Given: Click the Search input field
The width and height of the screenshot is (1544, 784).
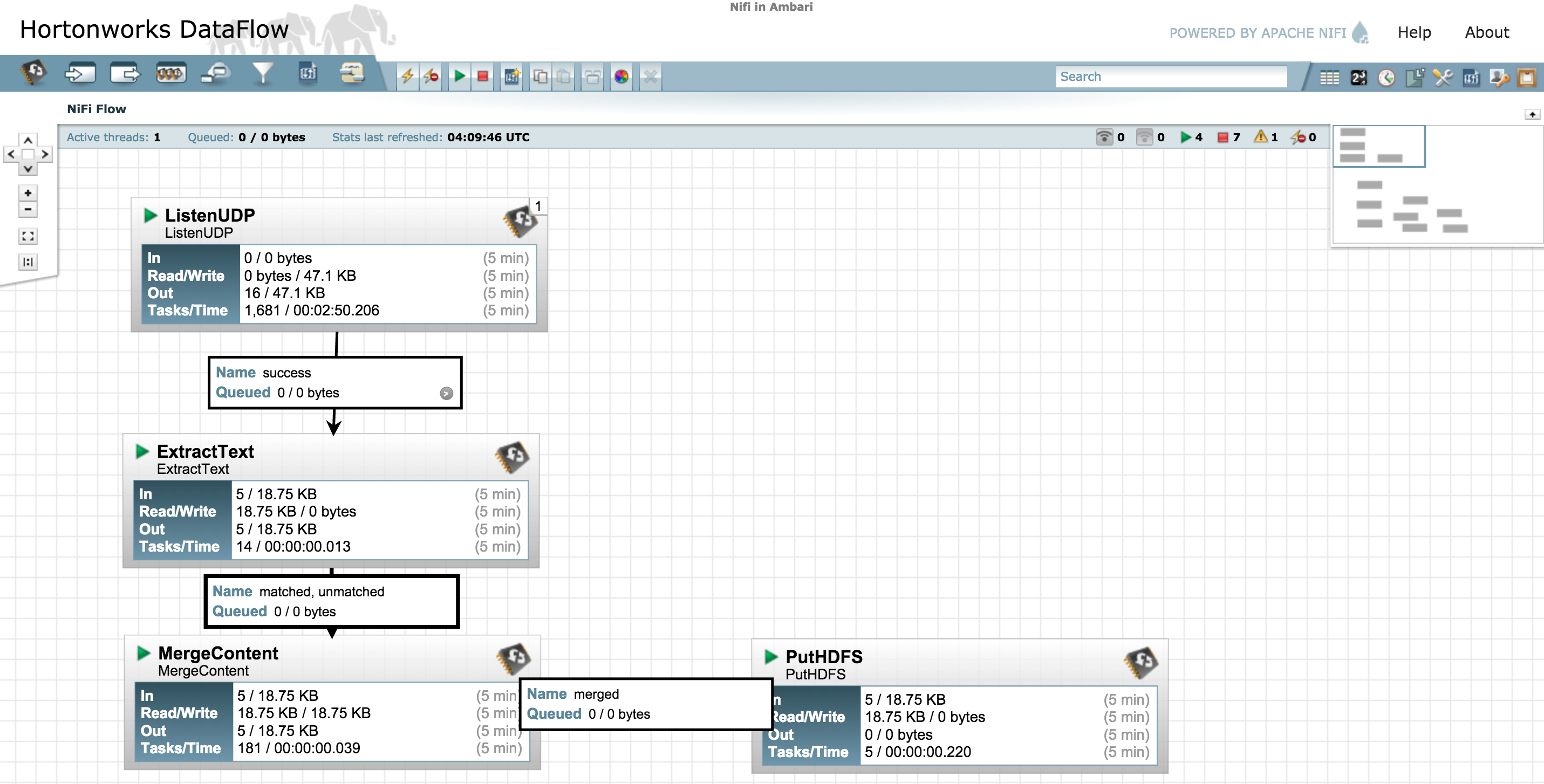Looking at the screenshot, I should point(1170,77).
